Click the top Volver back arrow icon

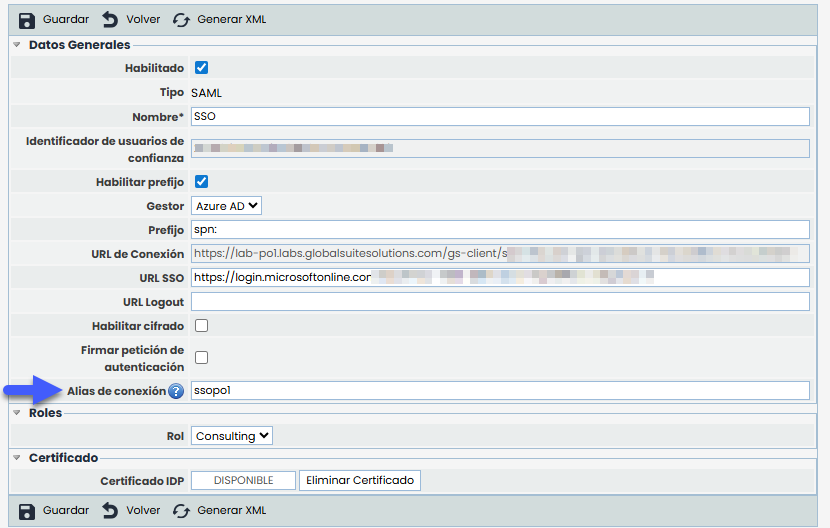(x=110, y=20)
